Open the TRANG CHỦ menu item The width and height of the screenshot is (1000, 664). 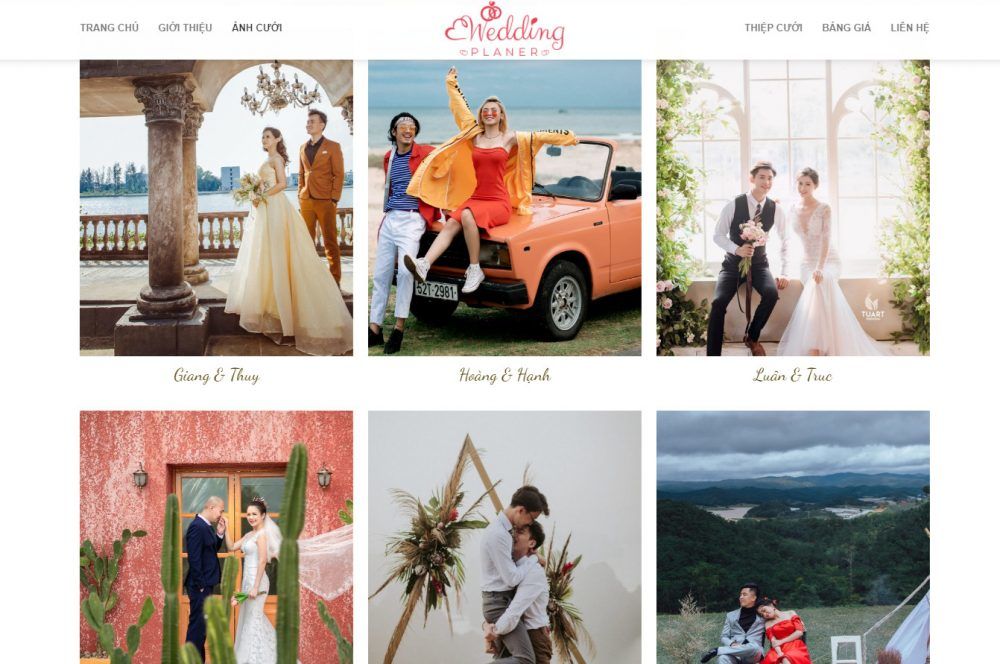tap(109, 27)
